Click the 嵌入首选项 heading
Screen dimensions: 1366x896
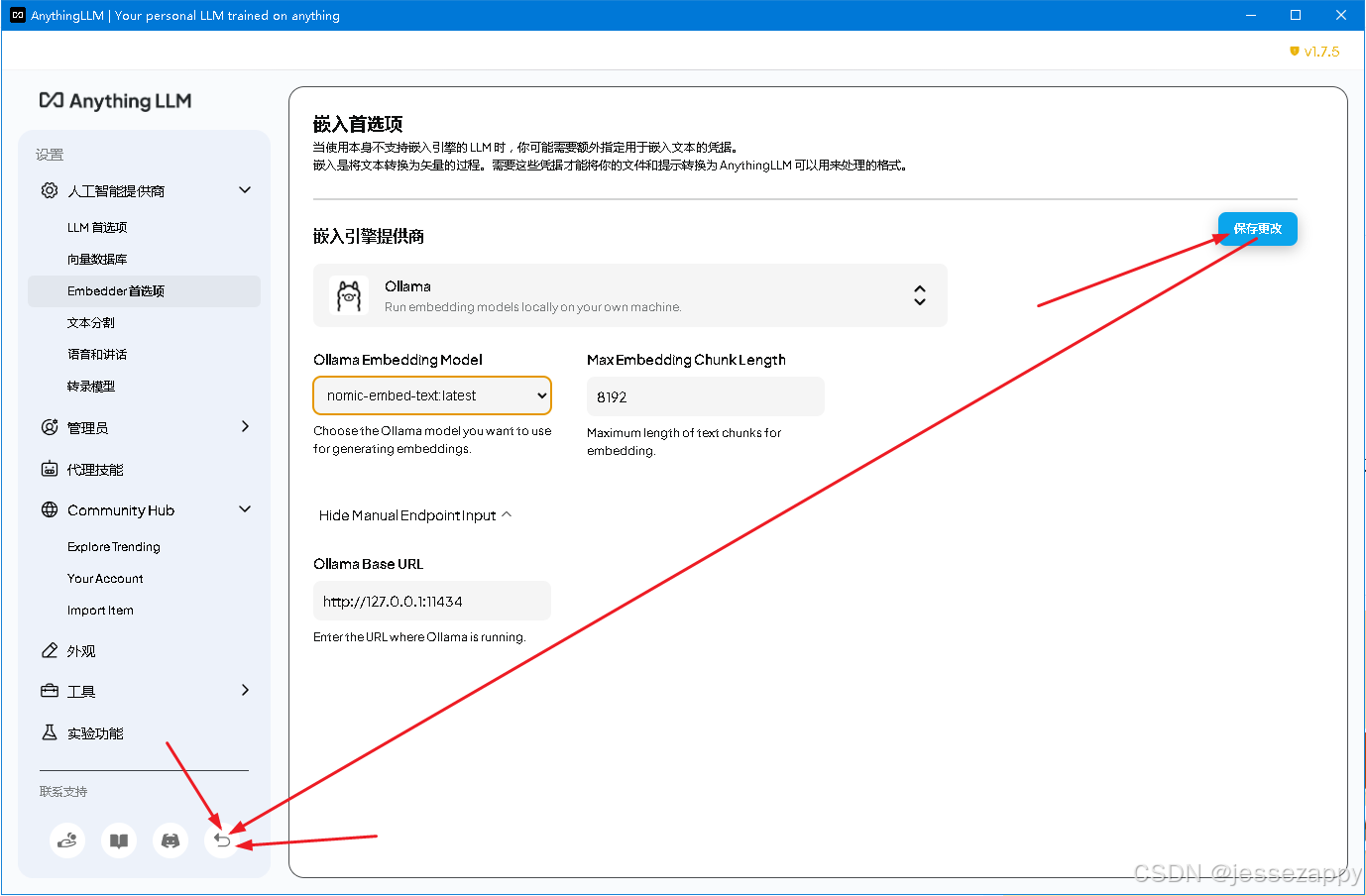(x=358, y=124)
